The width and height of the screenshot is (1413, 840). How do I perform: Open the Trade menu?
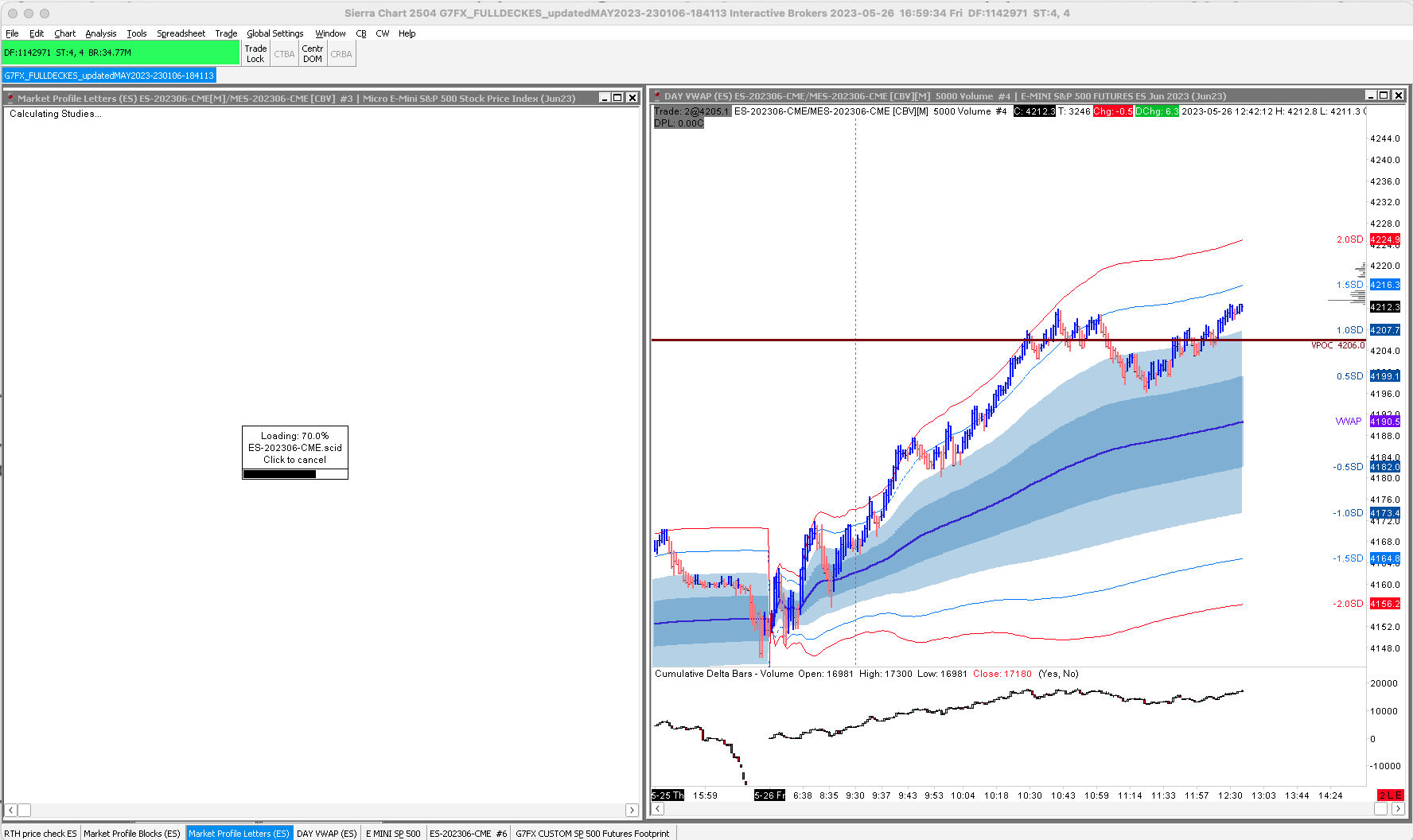[x=227, y=33]
